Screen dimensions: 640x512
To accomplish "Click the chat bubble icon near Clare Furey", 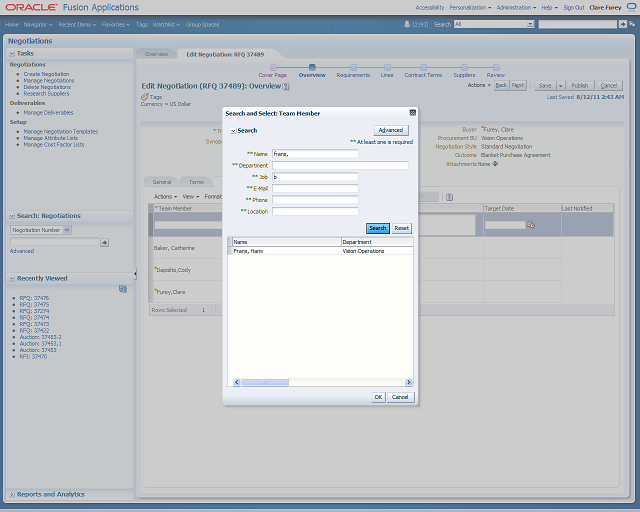I will [631, 7].
